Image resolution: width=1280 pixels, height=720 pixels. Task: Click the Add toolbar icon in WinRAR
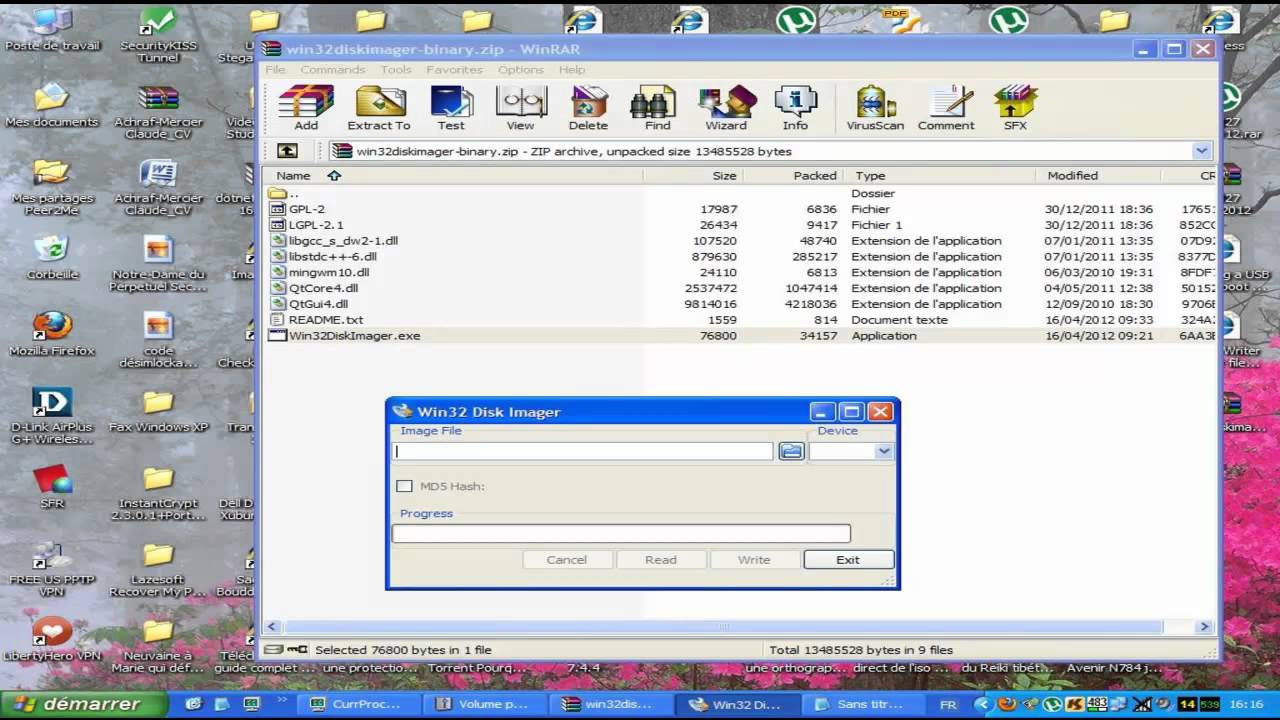pyautogui.click(x=306, y=108)
